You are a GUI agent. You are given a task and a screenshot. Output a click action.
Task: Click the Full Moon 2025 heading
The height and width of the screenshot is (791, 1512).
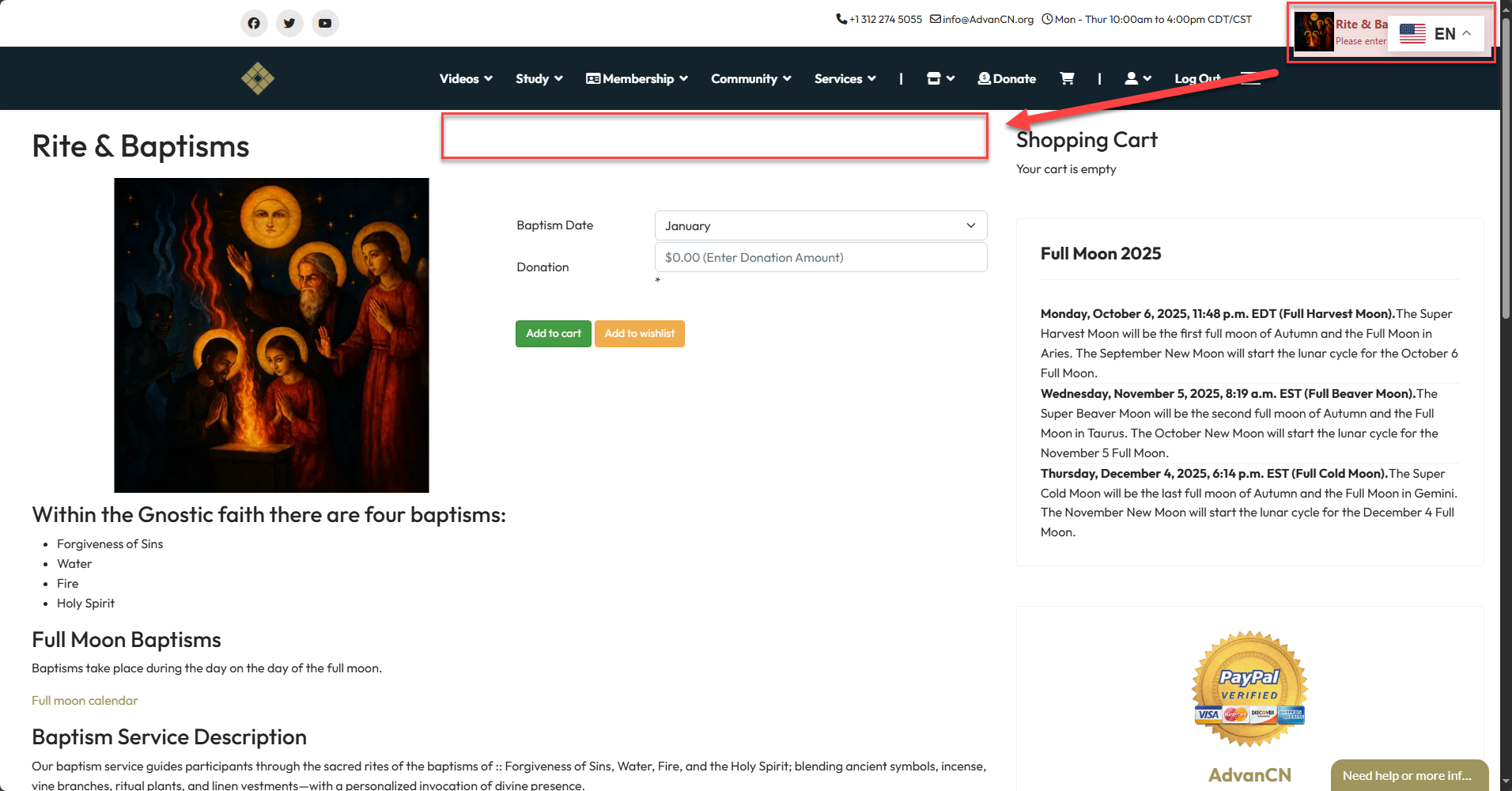click(x=1101, y=254)
